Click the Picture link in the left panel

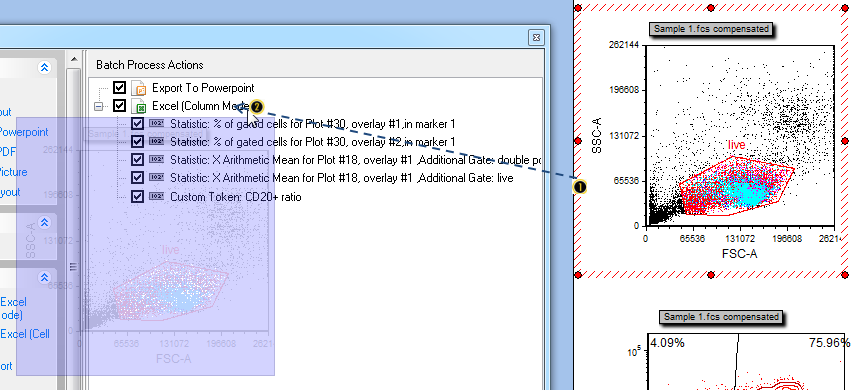pos(14,172)
